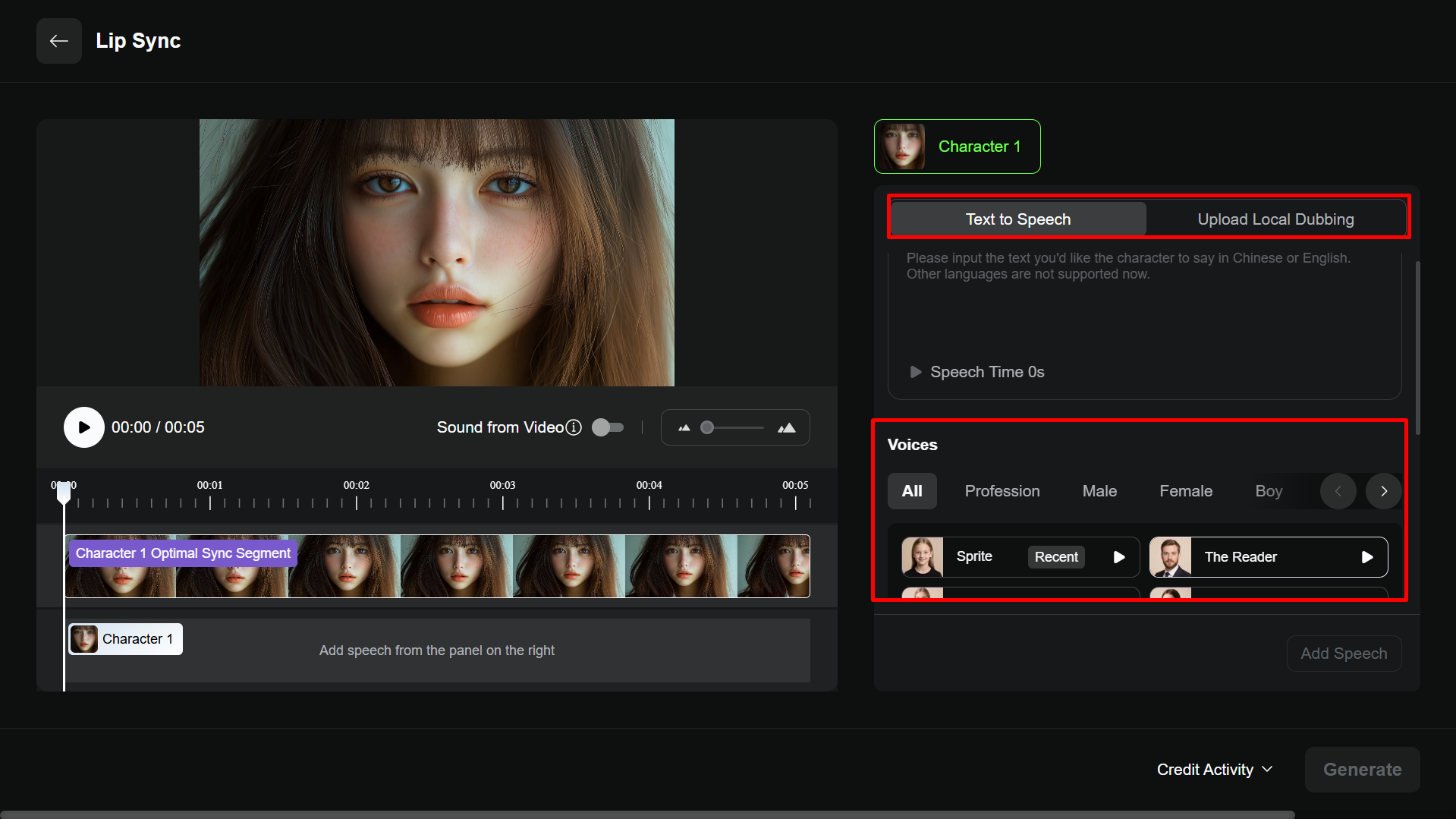Preview the Sprite voice with its play icon
This screenshot has width=1456, height=819.
[x=1119, y=556]
